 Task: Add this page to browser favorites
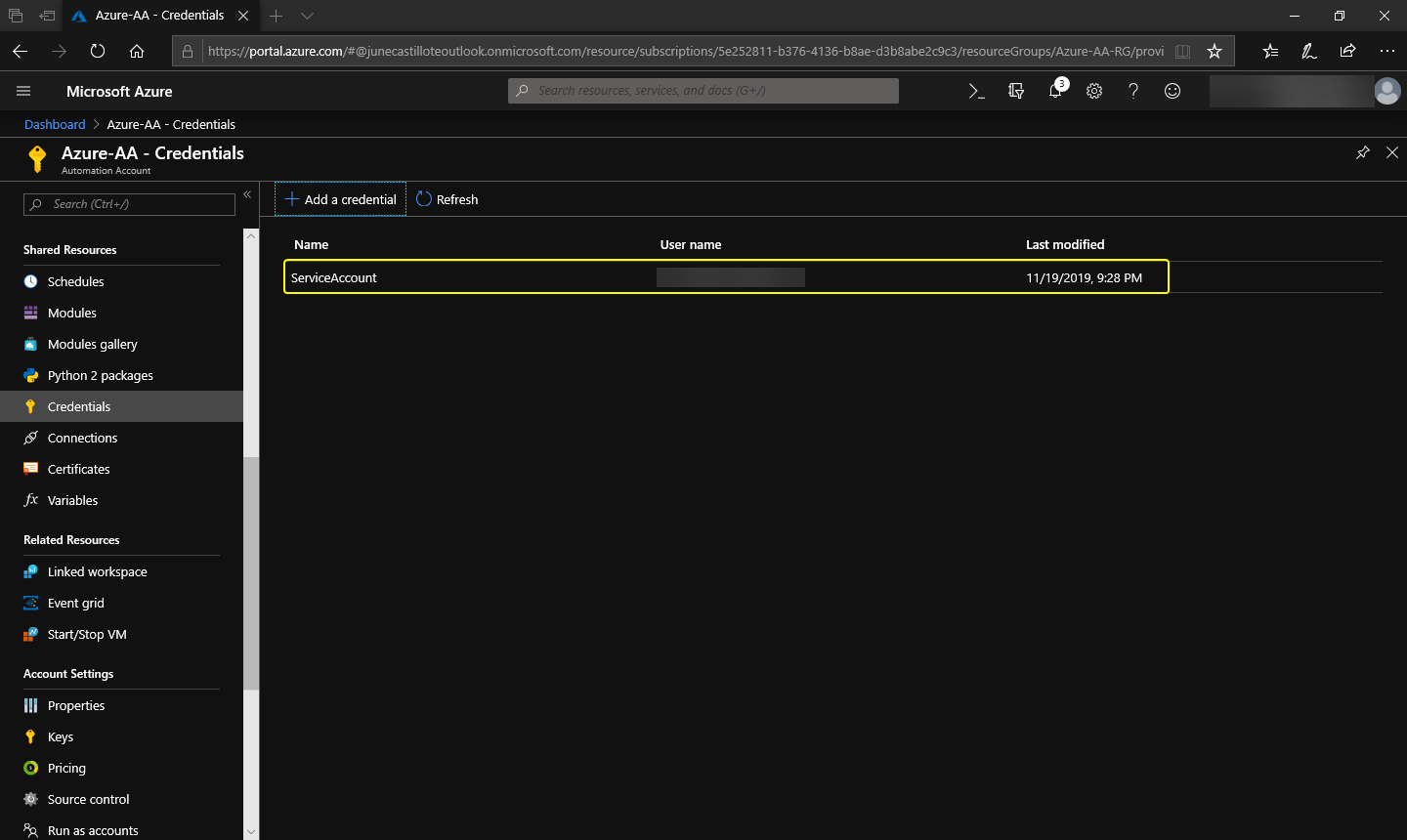(x=1215, y=51)
